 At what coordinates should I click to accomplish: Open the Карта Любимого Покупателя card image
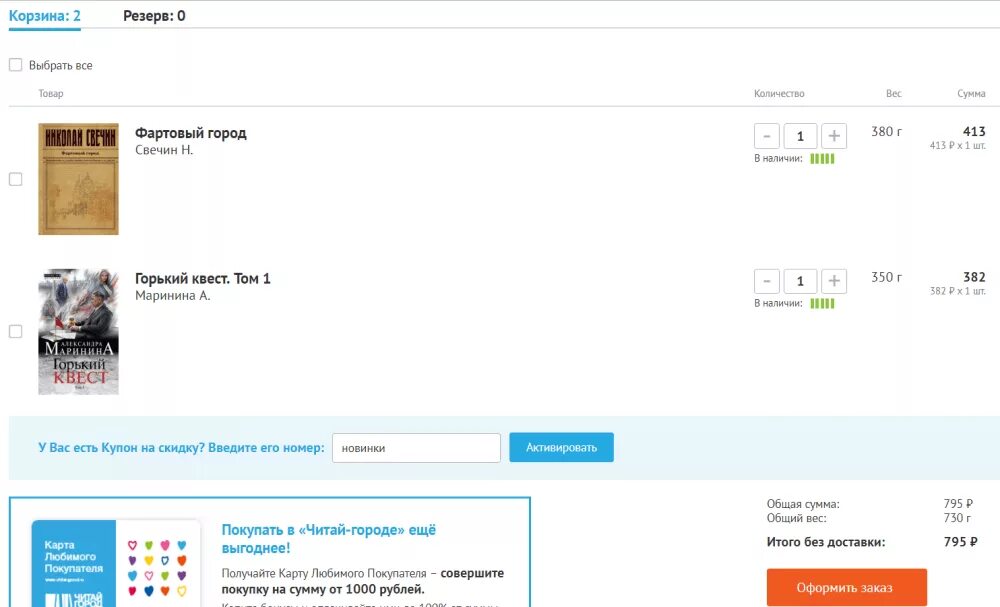pos(116,564)
